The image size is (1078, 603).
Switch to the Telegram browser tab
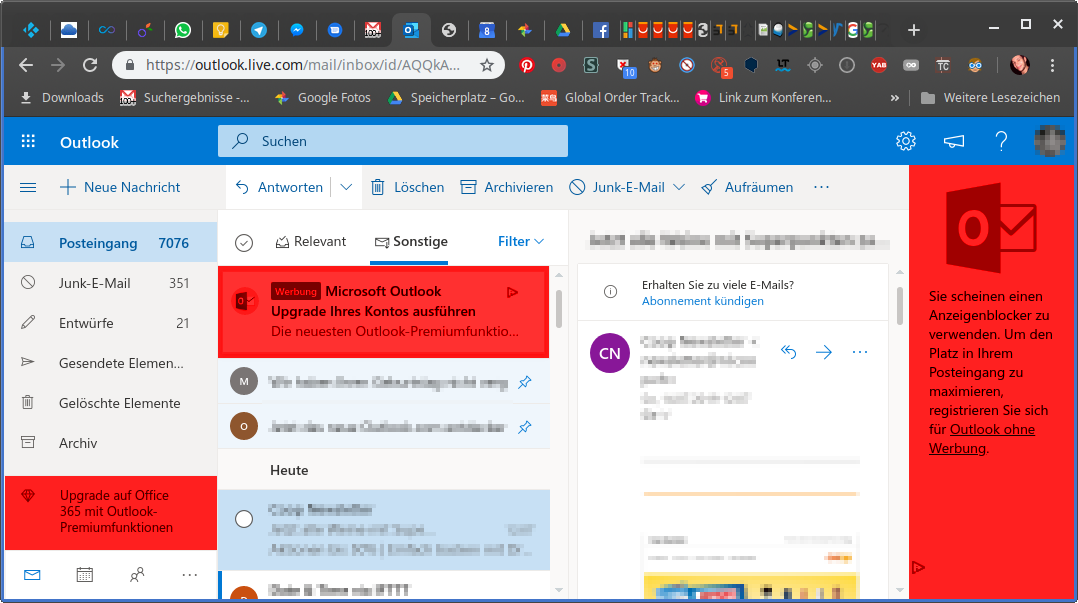point(258,30)
